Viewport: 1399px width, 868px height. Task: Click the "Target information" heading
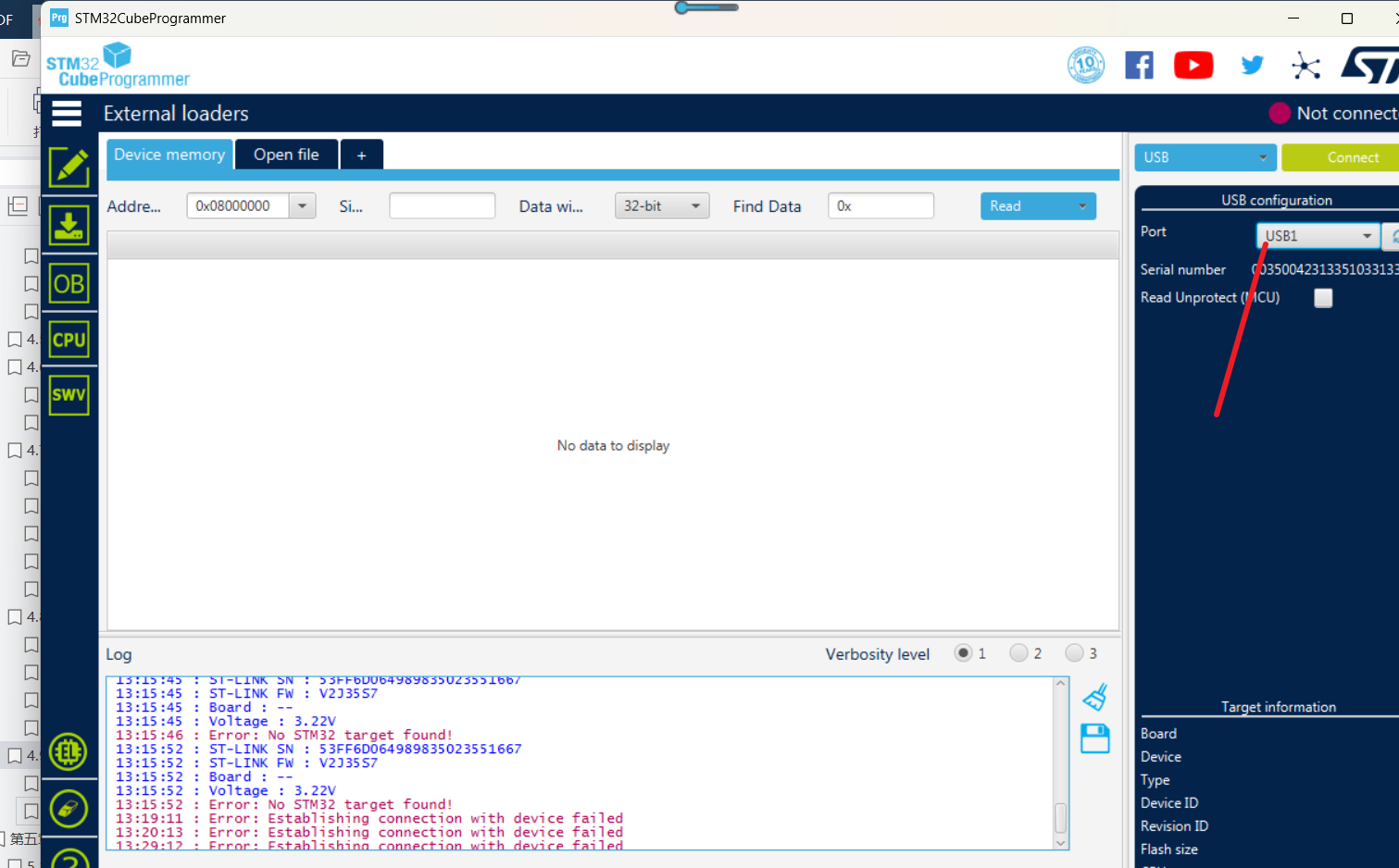1279,707
